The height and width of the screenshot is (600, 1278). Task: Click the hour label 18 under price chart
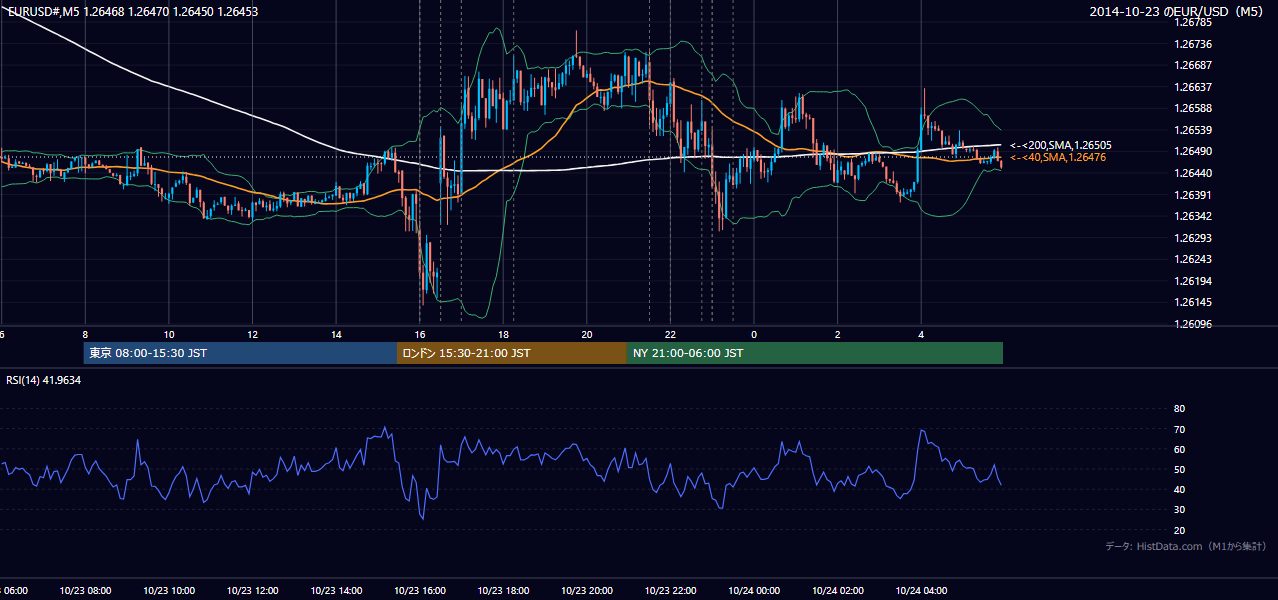504,334
